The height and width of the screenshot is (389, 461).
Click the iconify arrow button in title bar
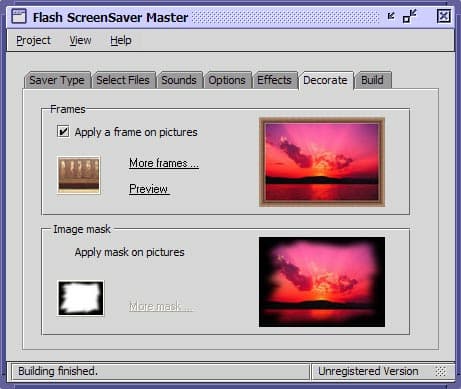(x=391, y=16)
